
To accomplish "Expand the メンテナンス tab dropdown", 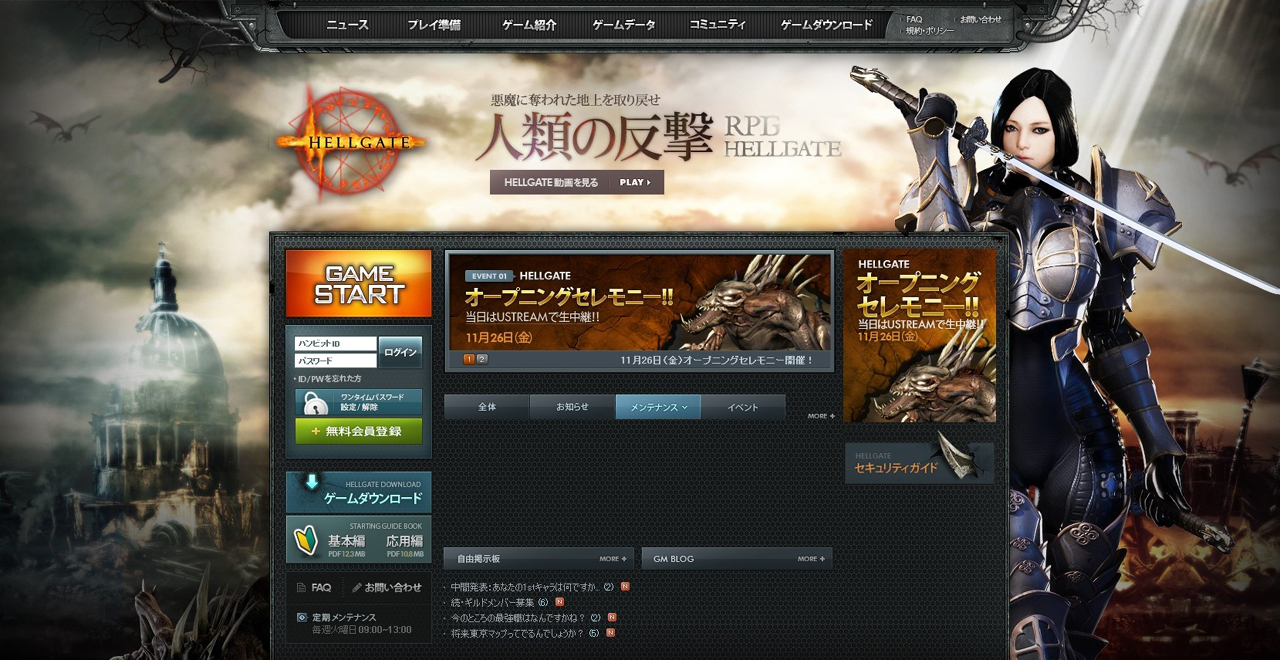I will pos(685,408).
